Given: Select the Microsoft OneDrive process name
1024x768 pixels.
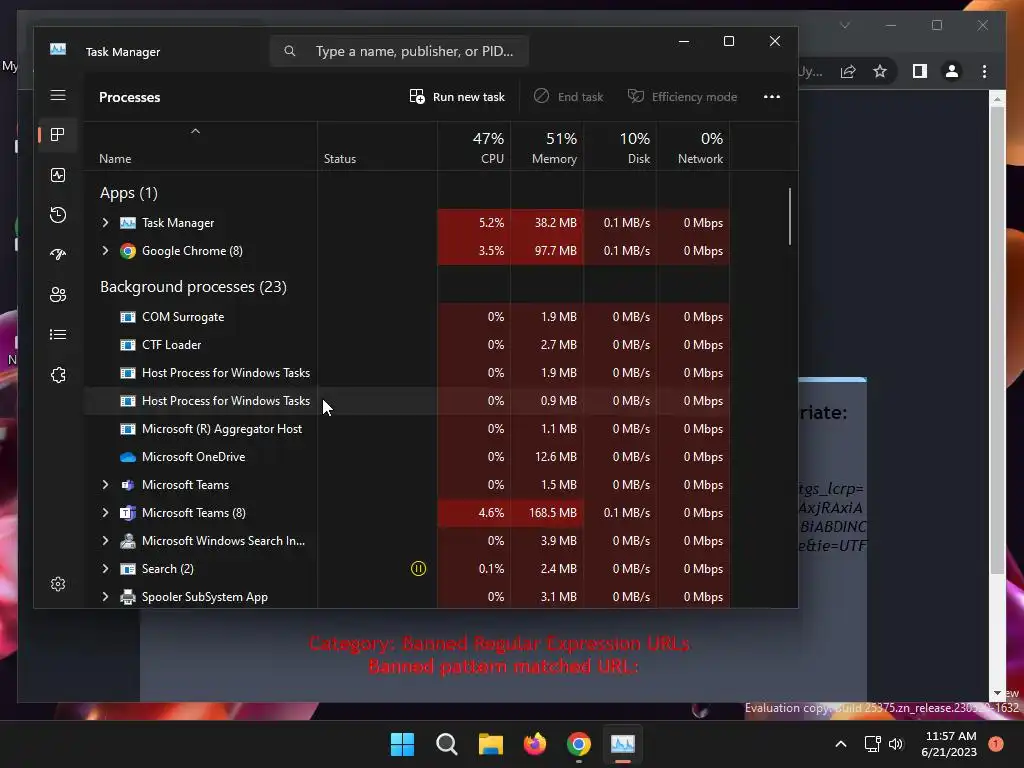Looking at the screenshot, I should (x=193, y=457).
